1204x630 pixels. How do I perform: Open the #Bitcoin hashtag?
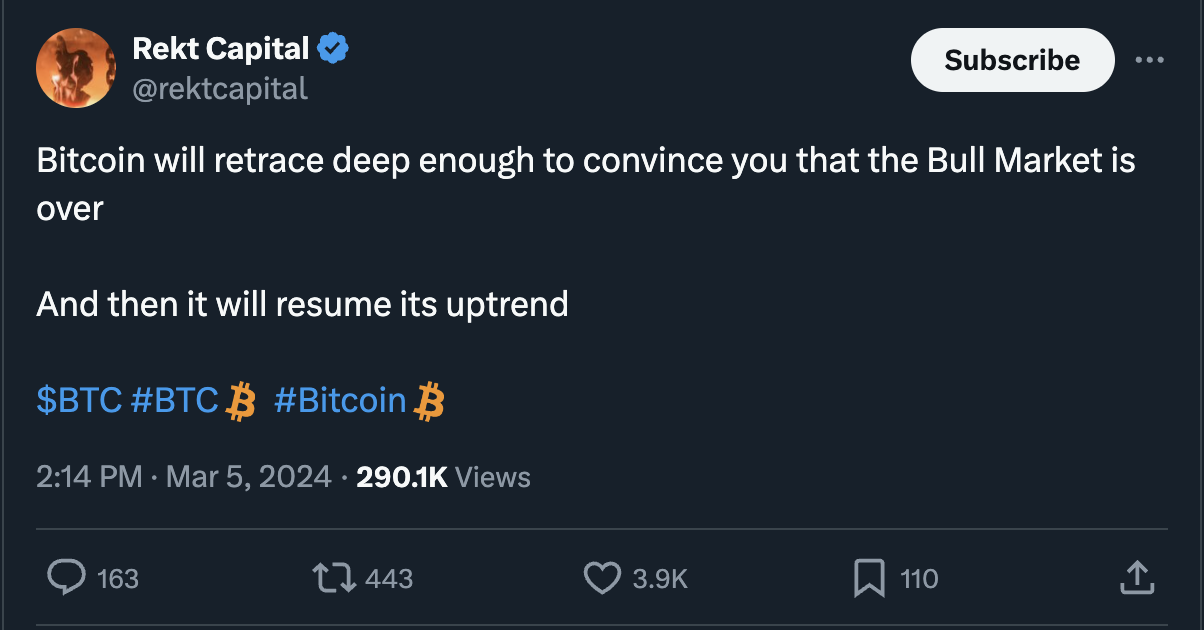pos(340,400)
